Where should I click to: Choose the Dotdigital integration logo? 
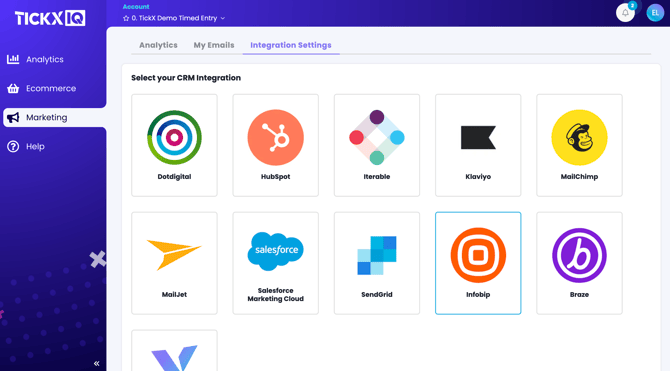(174, 138)
